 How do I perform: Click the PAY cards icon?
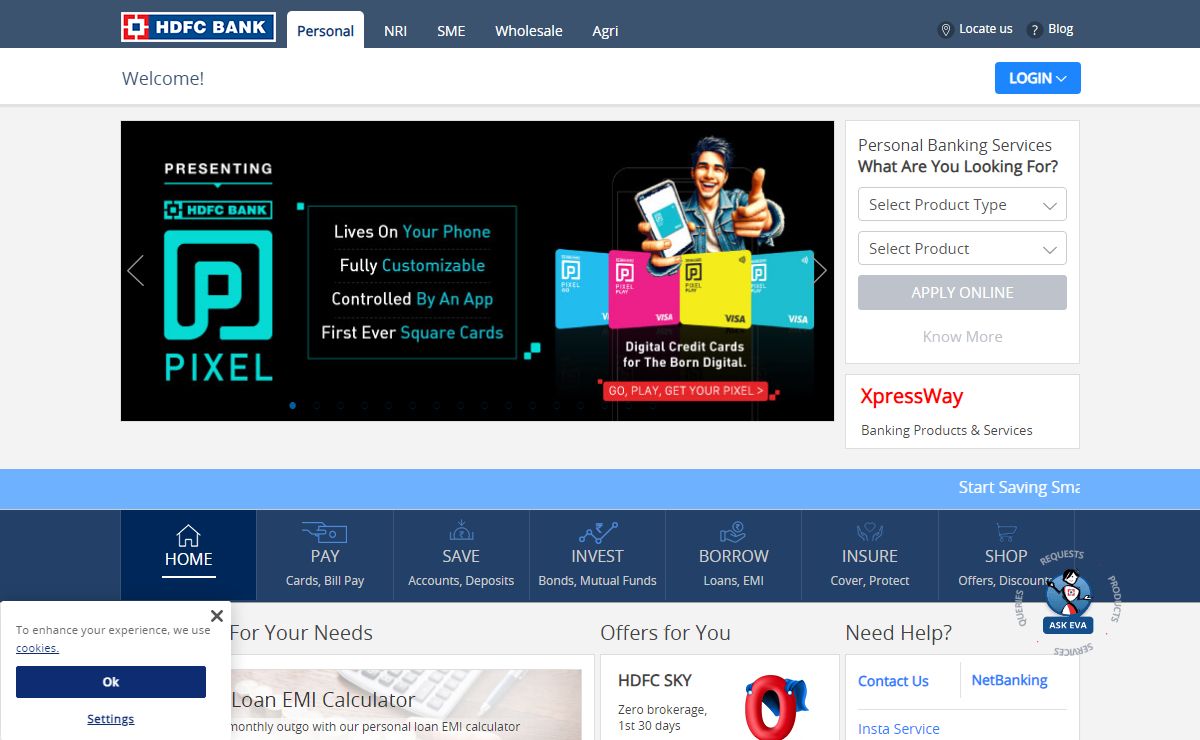point(324,532)
